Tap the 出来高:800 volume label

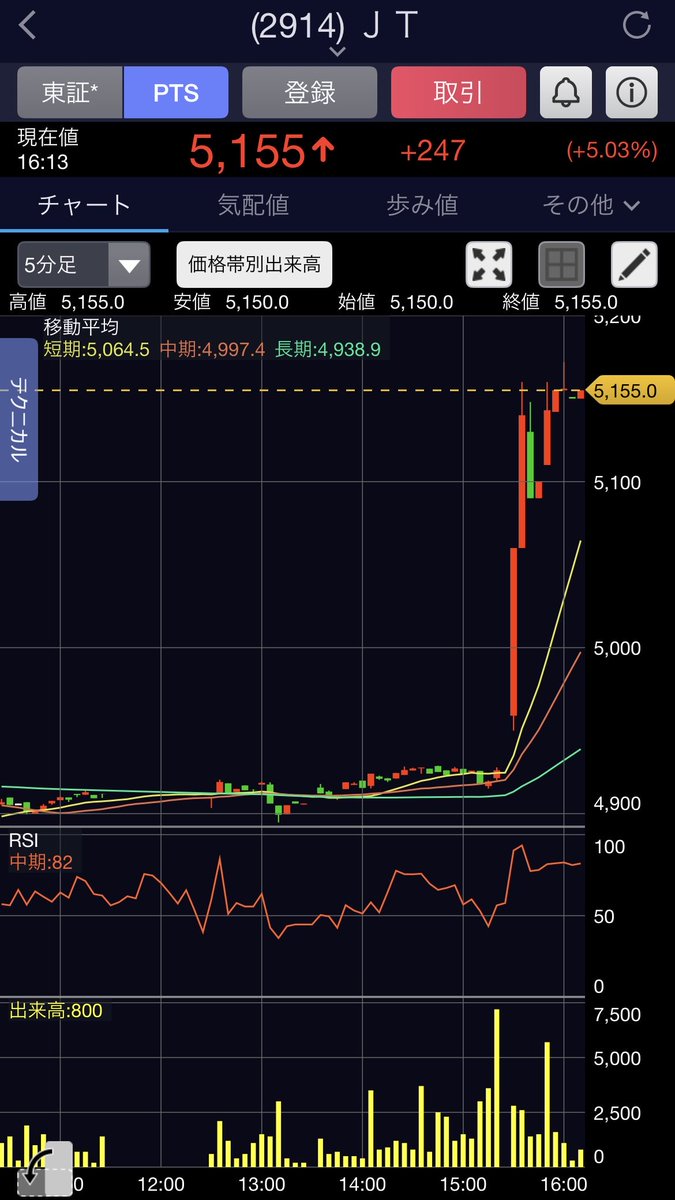pyautogui.click(x=56, y=1011)
